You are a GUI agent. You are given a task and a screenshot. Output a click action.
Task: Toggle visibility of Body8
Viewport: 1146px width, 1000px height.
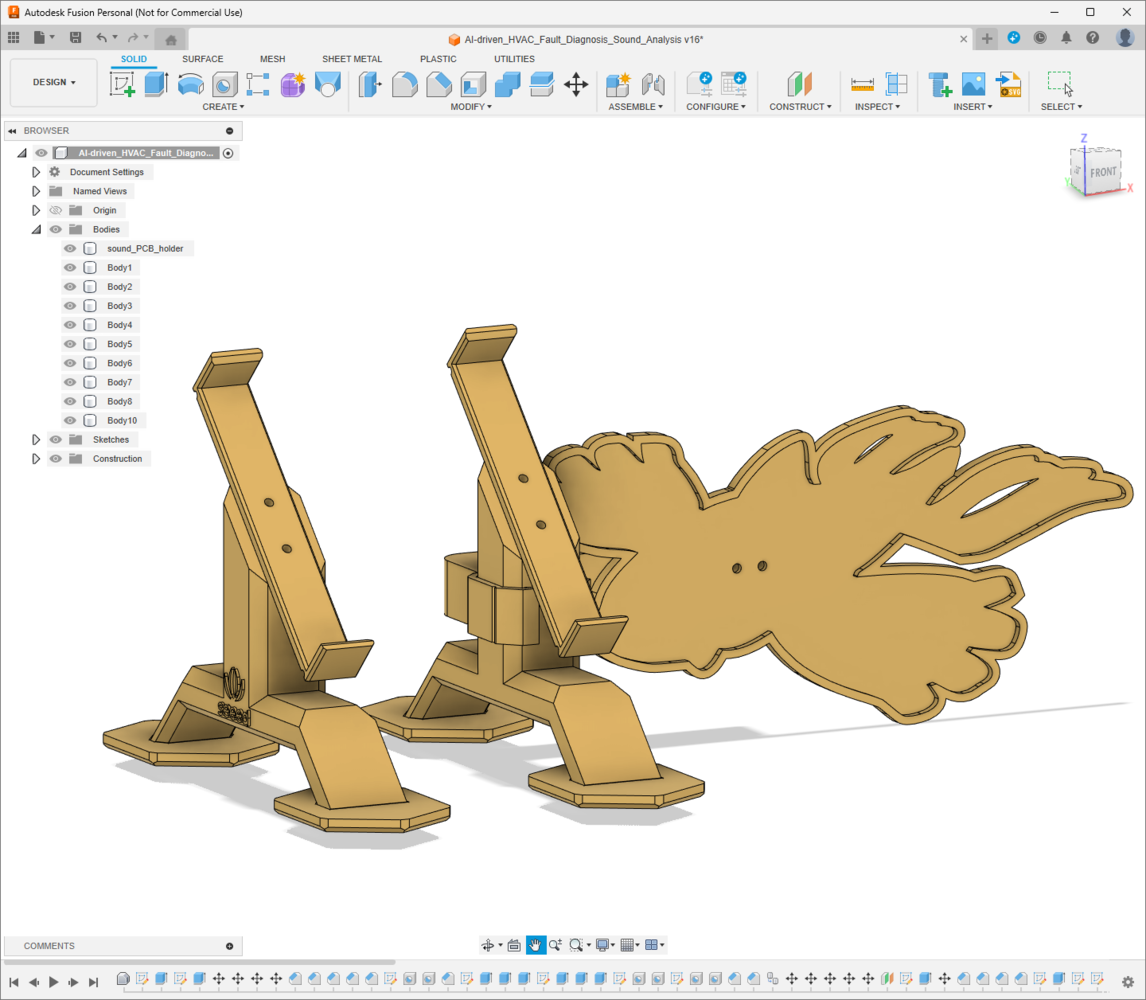coord(70,401)
